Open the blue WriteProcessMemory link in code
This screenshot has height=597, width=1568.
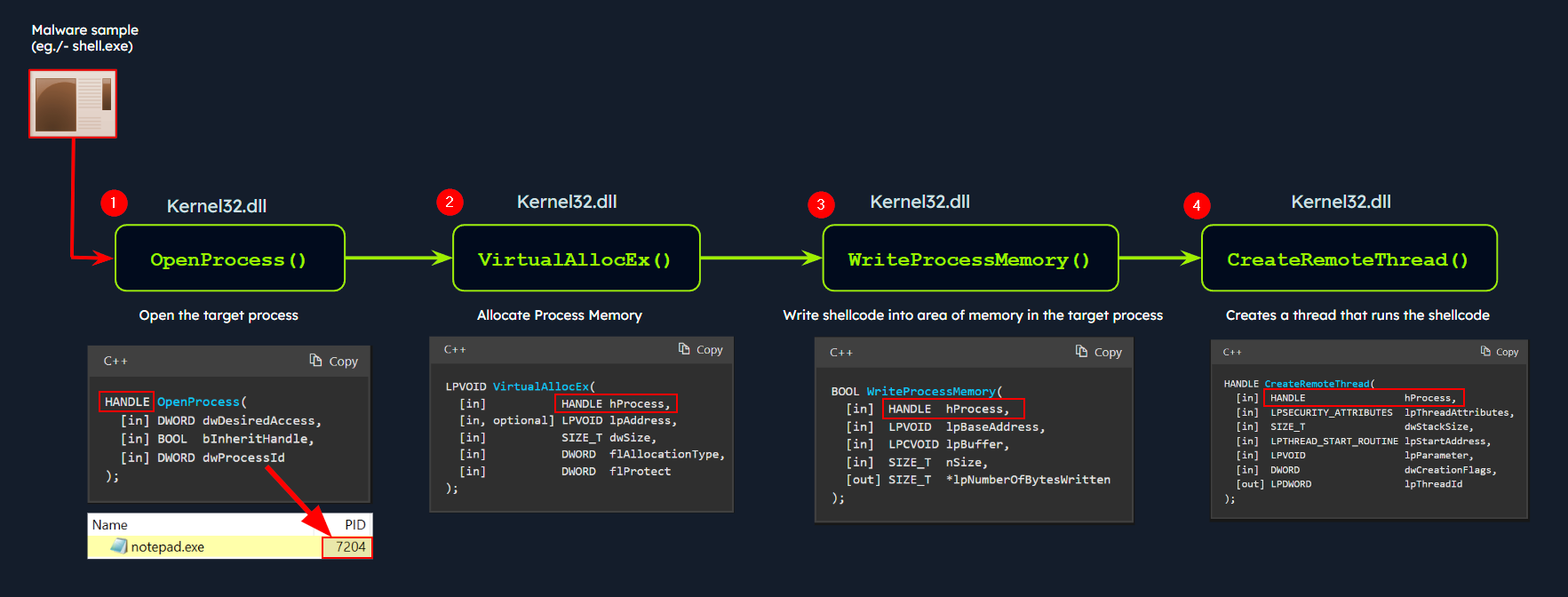click(x=930, y=391)
